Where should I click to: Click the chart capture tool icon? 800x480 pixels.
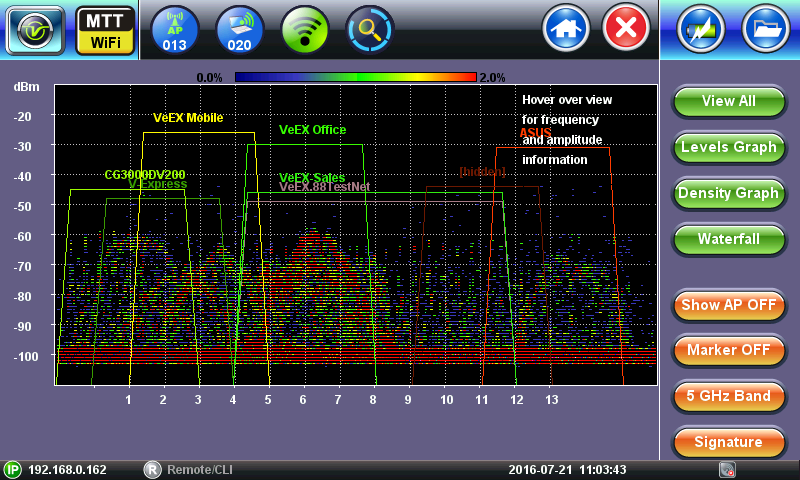[x=701, y=29]
